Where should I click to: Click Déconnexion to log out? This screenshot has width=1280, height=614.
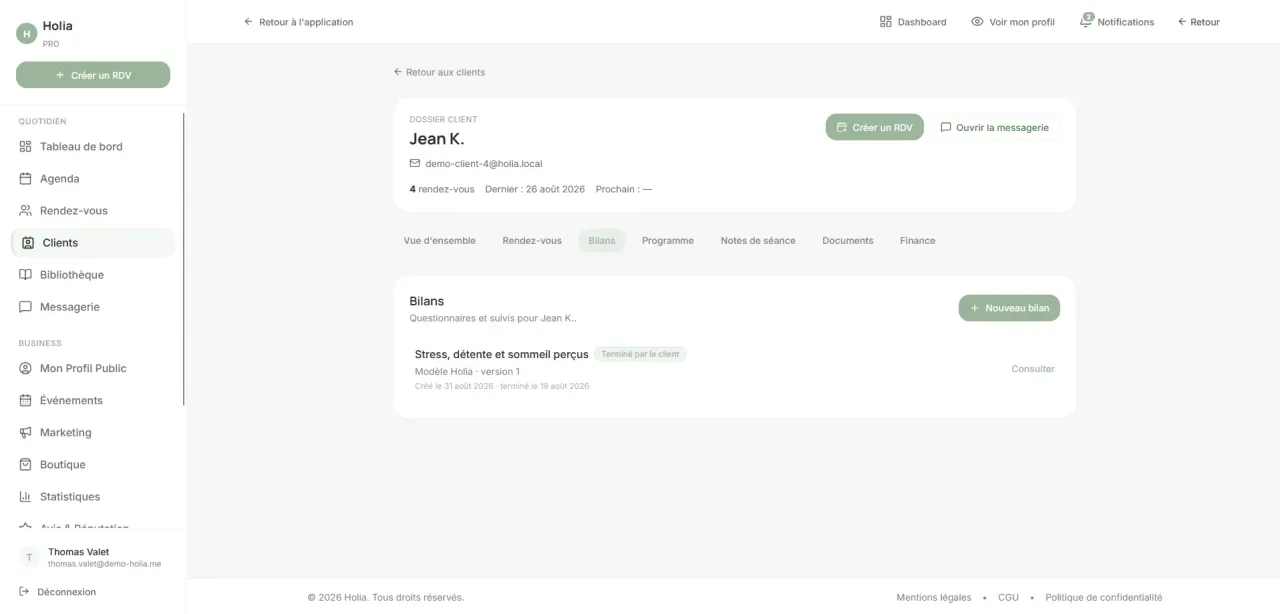(x=58, y=592)
